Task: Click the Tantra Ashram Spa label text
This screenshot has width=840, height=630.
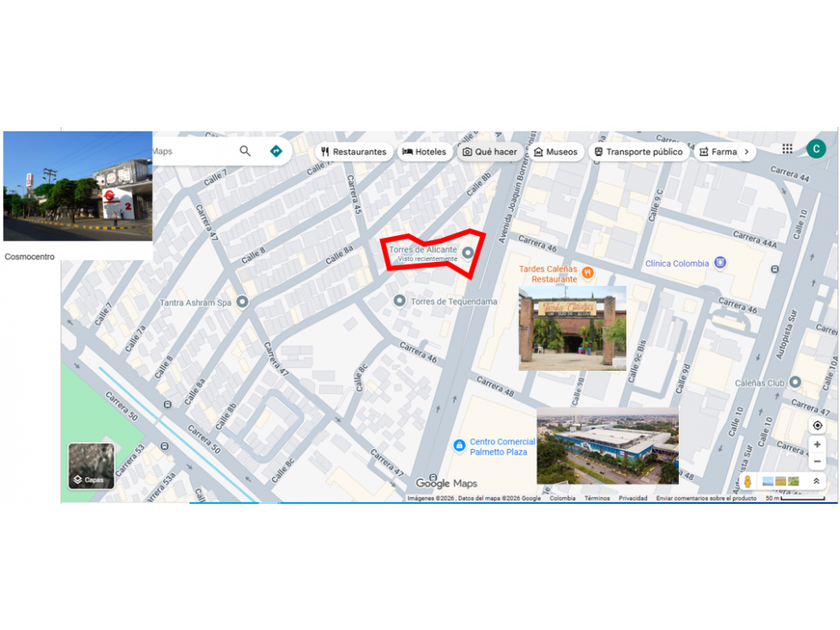Action: 196,302
